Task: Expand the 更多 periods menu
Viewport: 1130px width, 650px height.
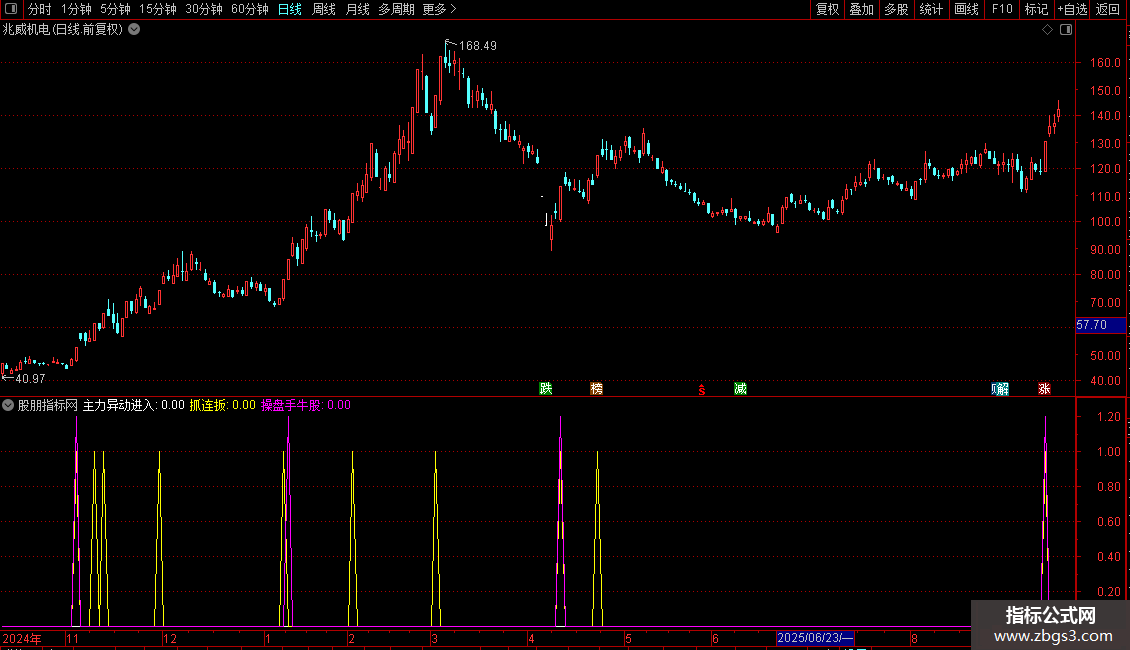Action: tap(439, 9)
